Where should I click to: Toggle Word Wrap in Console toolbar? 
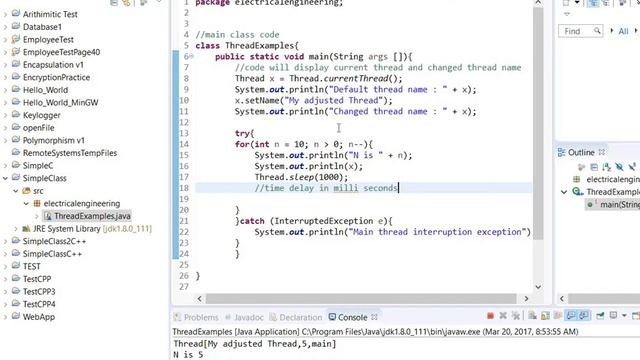point(558,316)
